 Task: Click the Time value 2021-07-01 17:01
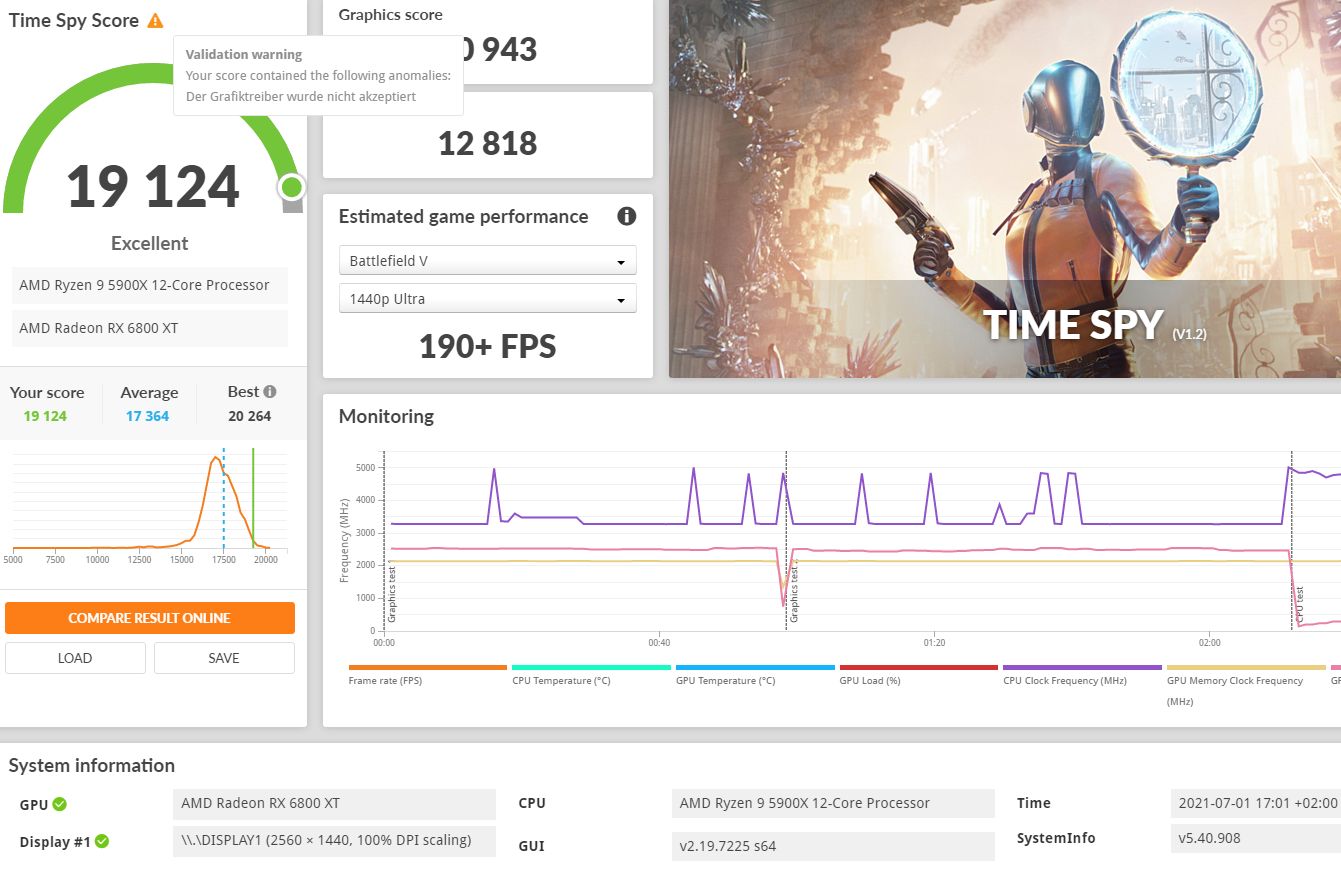[1255, 803]
